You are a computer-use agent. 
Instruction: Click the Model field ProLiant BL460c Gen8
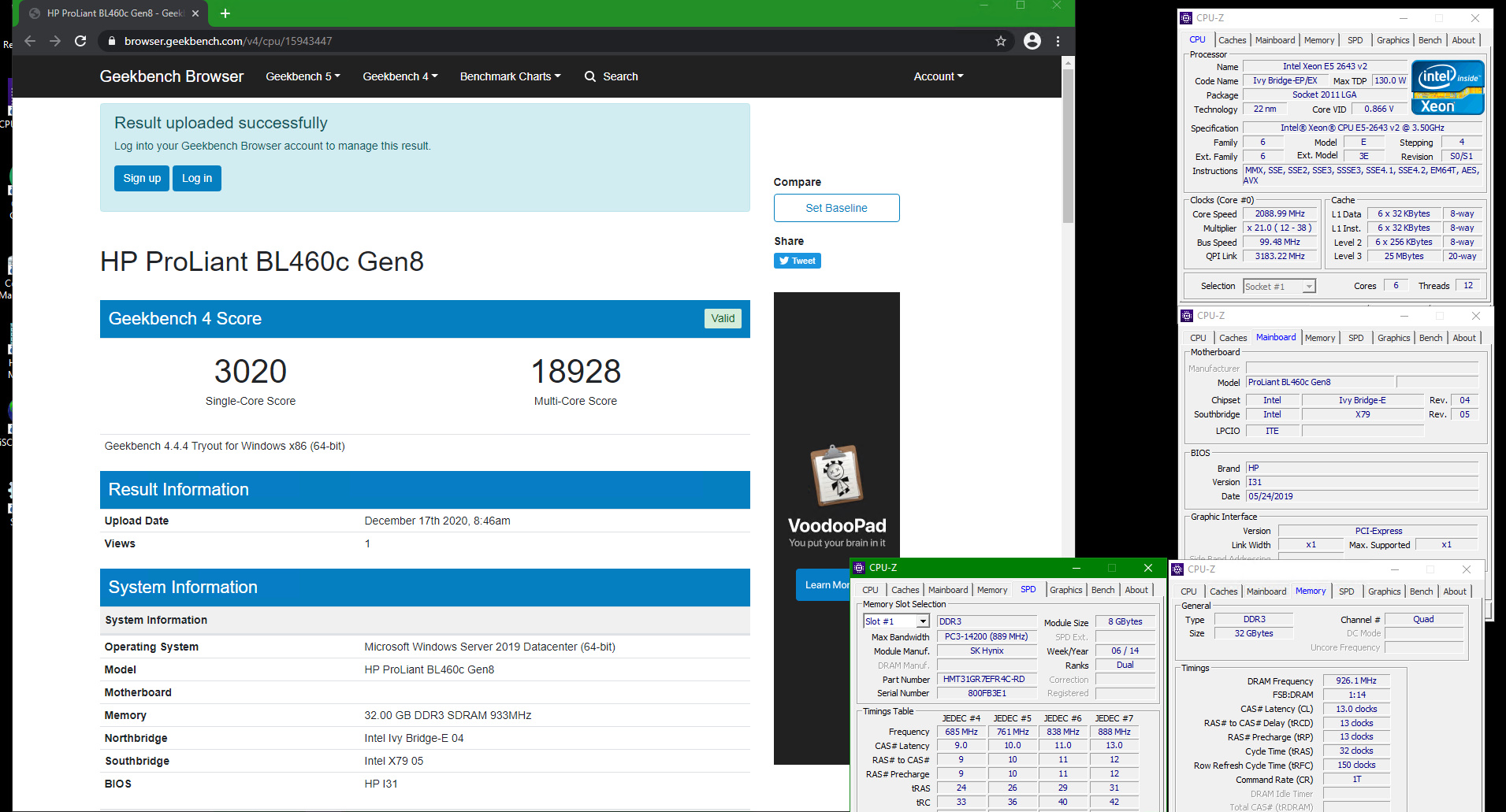click(1320, 382)
